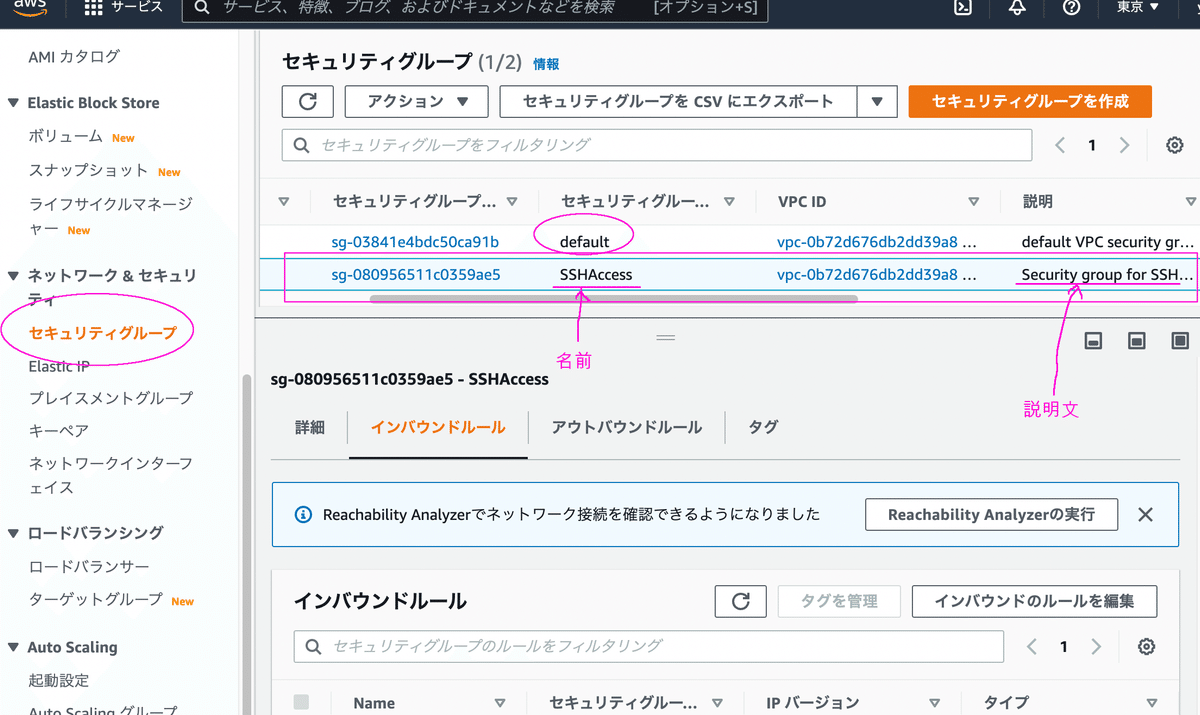The image size is (1200, 715).
Task: Open スナップショット in the sidebar
Action: [x=88, y=170]
